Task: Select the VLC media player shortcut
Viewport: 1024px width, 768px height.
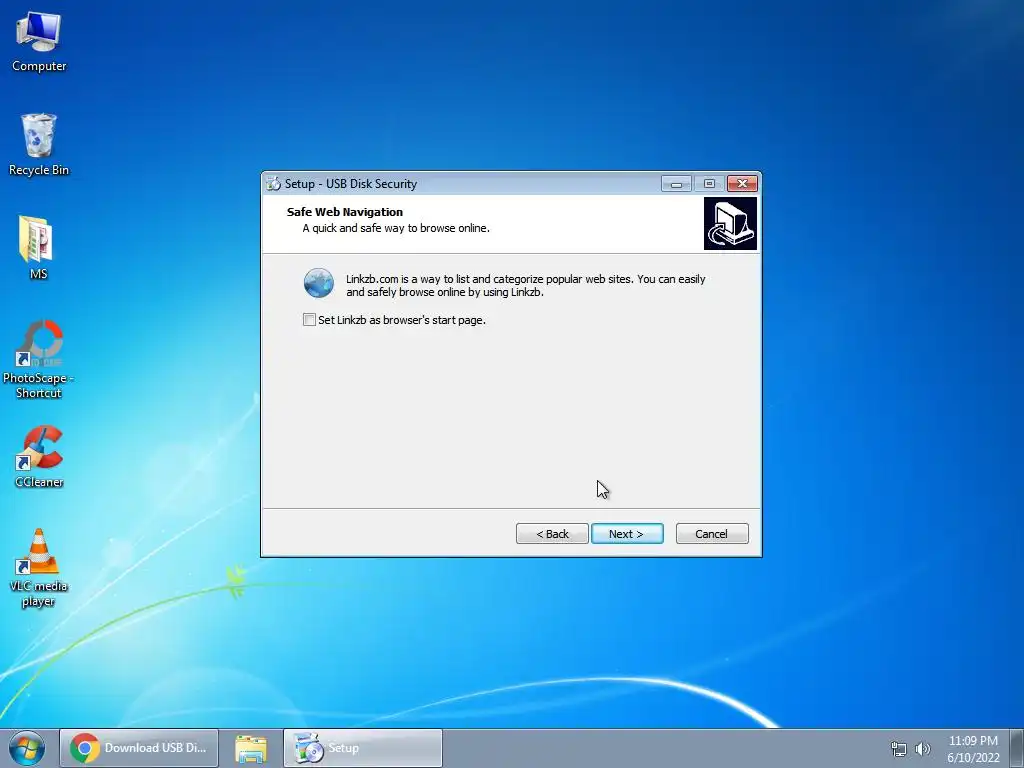Action: click(39, 568)
